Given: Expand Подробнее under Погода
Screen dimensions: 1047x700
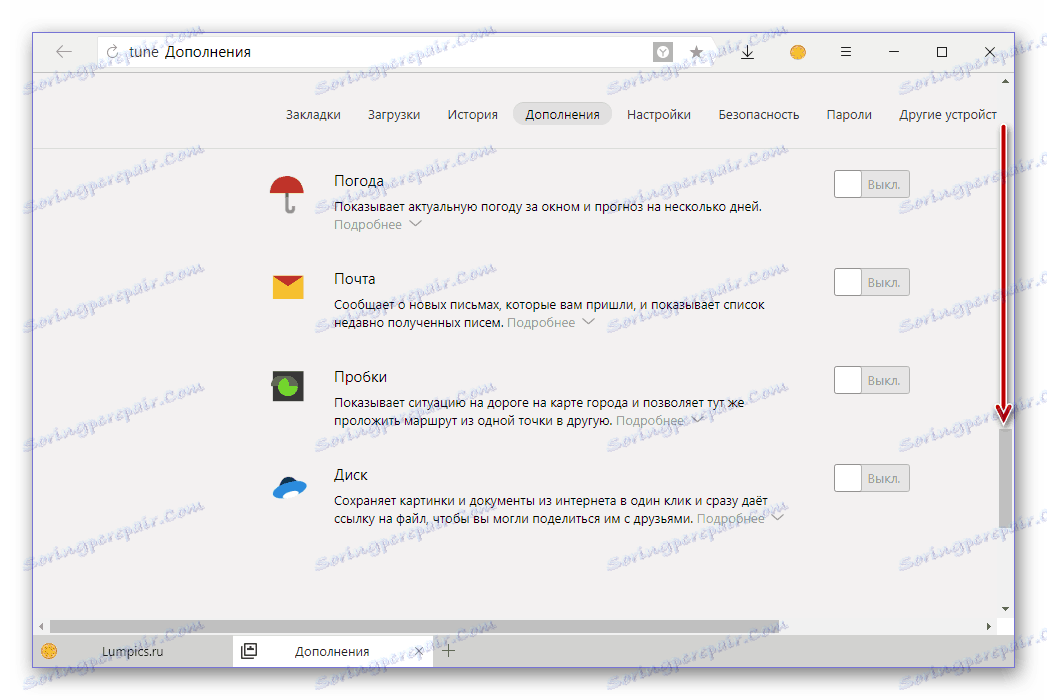Looking at the screenshot, I should coord(377,224).
